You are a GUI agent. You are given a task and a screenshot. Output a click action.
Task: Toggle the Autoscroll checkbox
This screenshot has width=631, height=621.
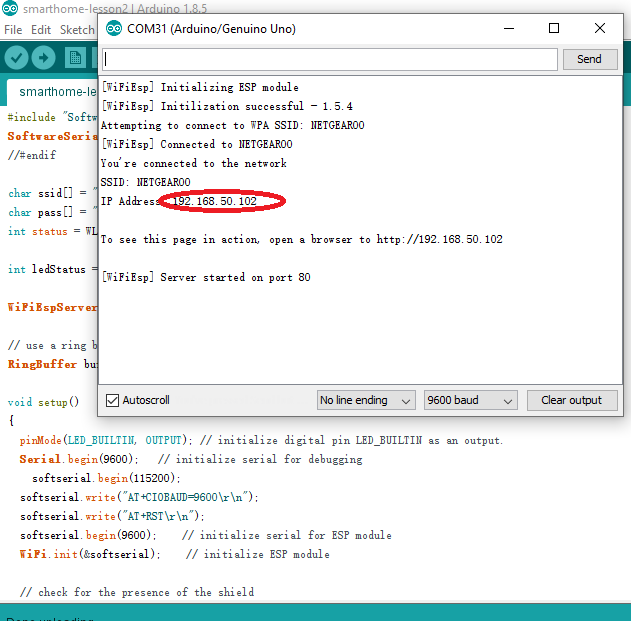112,400
